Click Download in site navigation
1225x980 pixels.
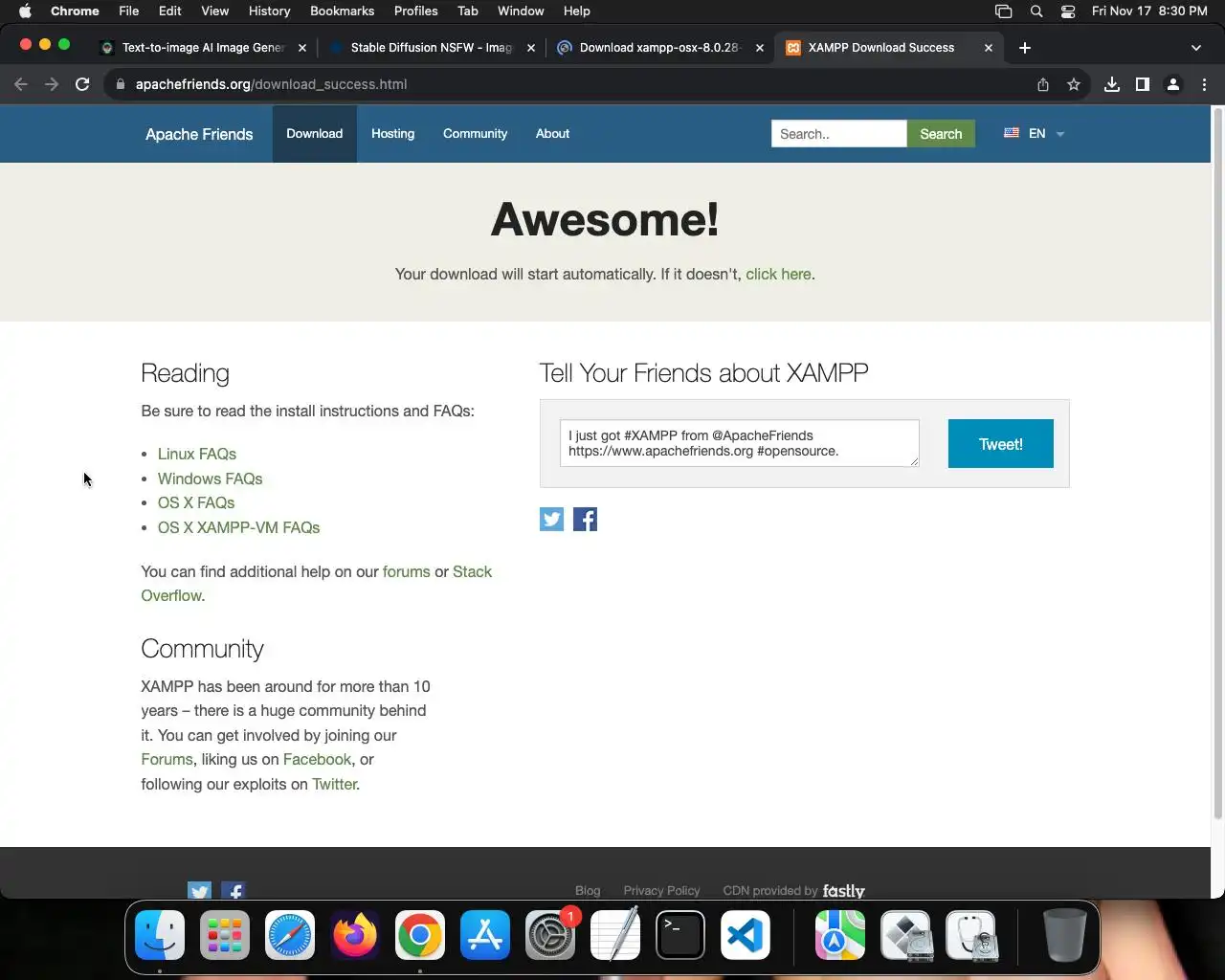point(314,134)
